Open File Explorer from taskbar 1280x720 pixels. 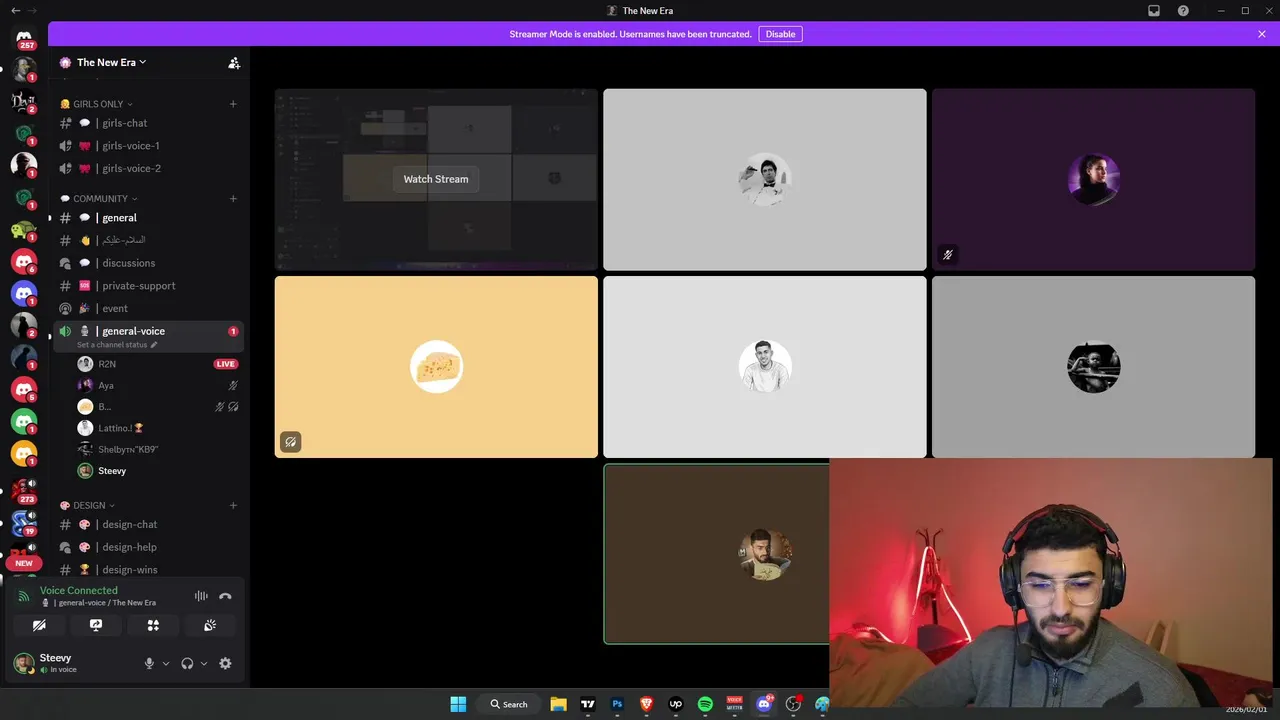tap(558, 704)
